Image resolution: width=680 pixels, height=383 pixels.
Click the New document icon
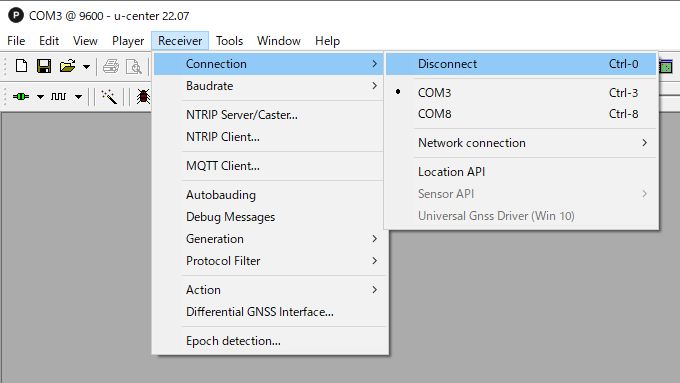click(21, 66)
